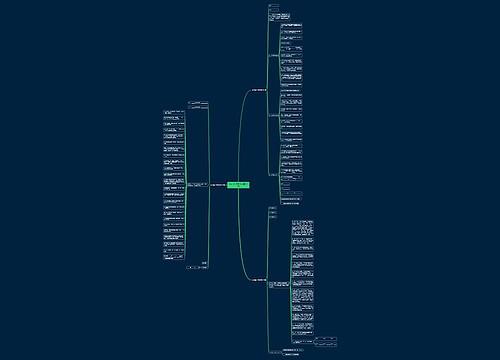Select the lower-right subtopic feeding the long leaf column
The height and width of the screenshot is (360, 500).
pos(279,285)
